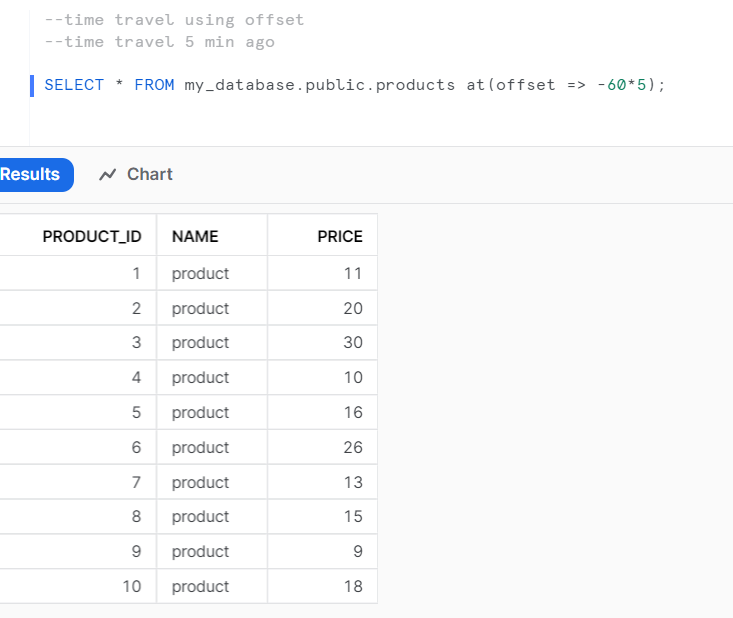Click the '5 min ago' comment line

[159, 42]
